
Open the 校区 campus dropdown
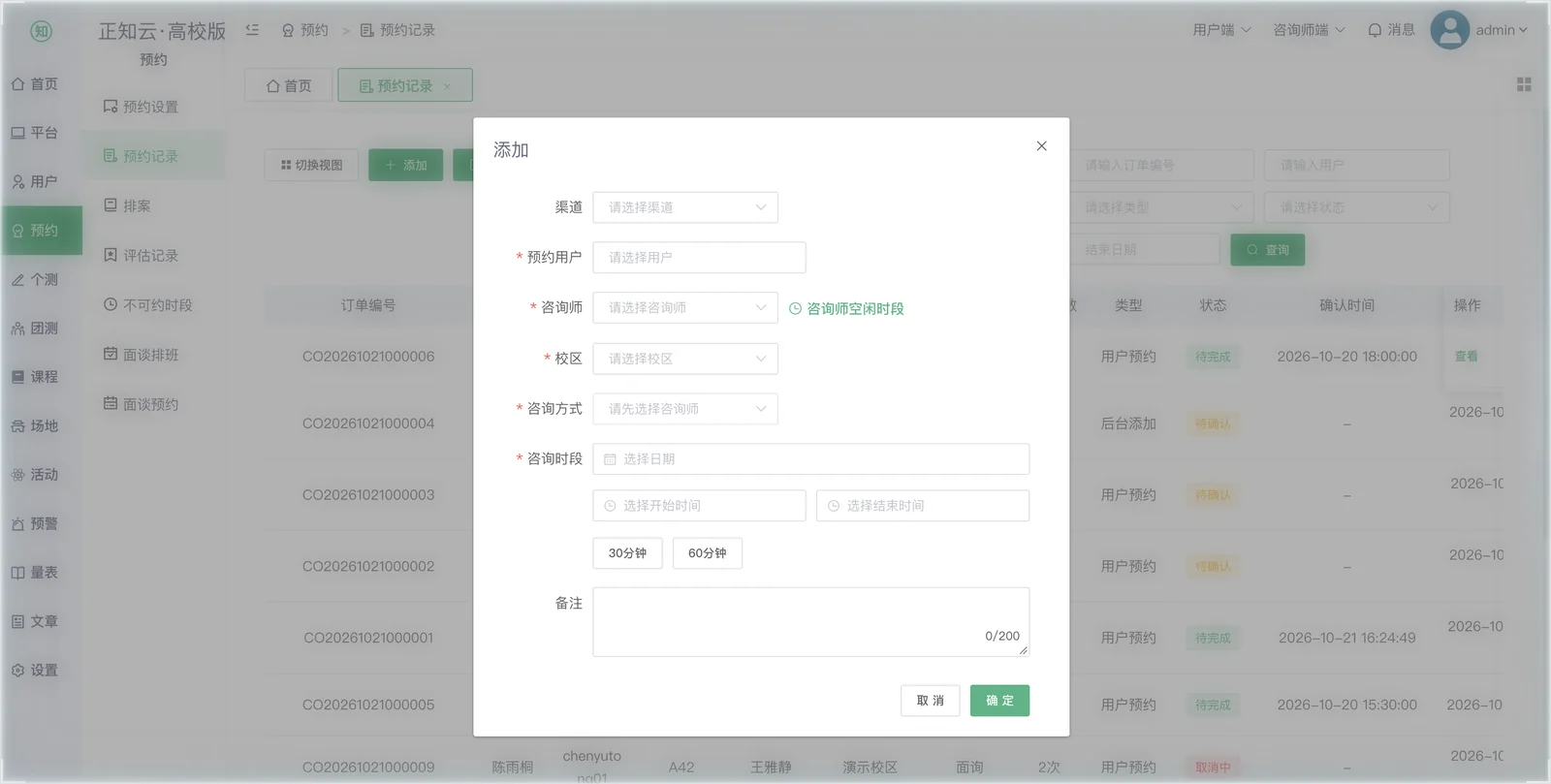click(685, 359)
